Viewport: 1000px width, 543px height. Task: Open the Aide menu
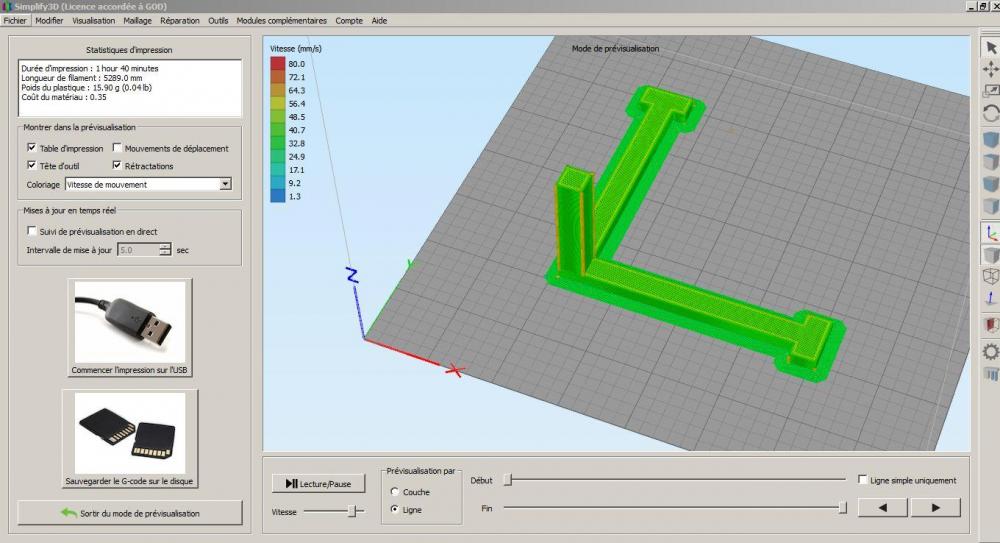pyautogui.click(x=379, y=20)
